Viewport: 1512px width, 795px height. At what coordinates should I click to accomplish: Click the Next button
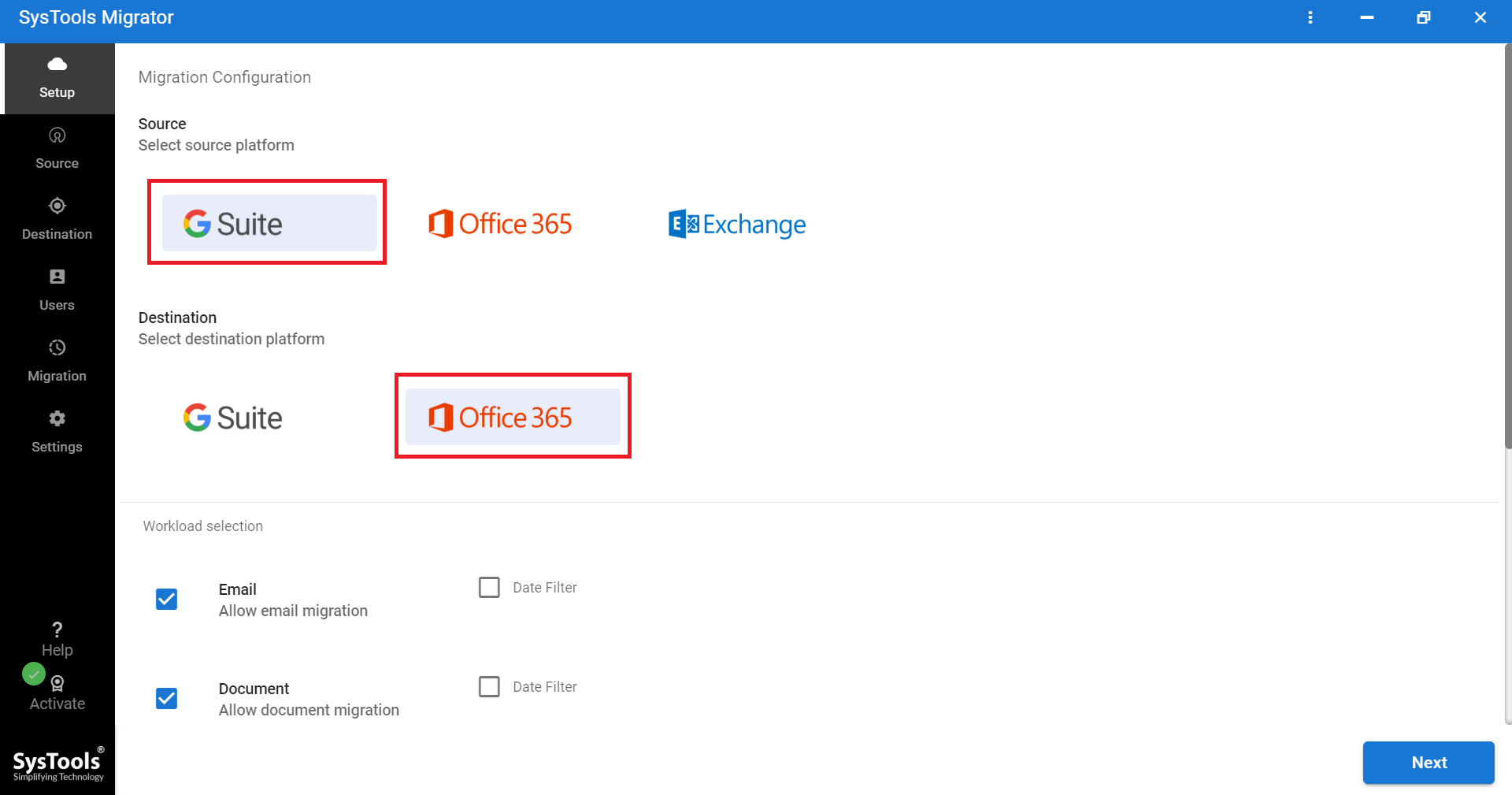(x=1429, y=763)
